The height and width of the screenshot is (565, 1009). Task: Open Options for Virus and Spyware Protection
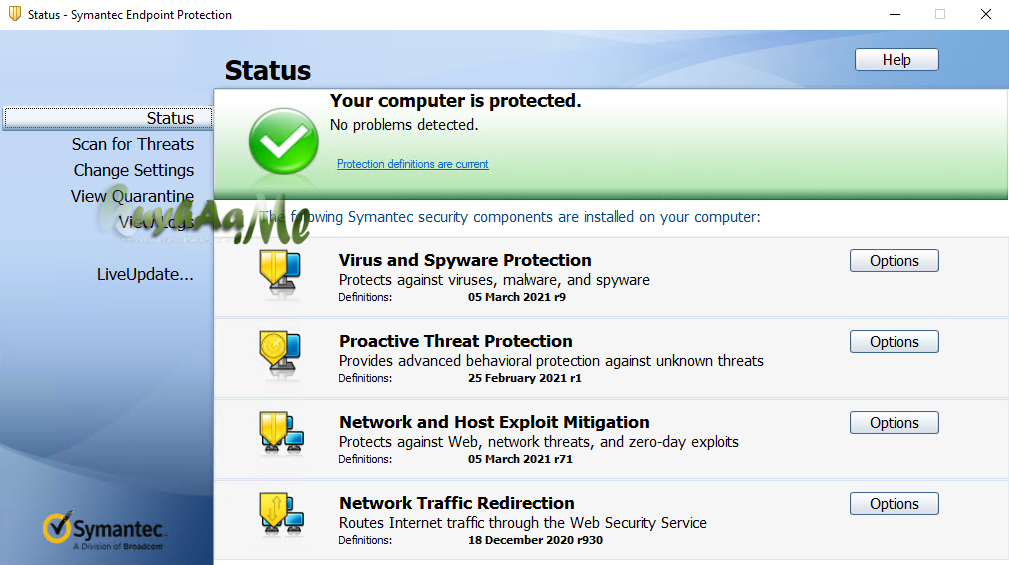[x=894, y=261]
